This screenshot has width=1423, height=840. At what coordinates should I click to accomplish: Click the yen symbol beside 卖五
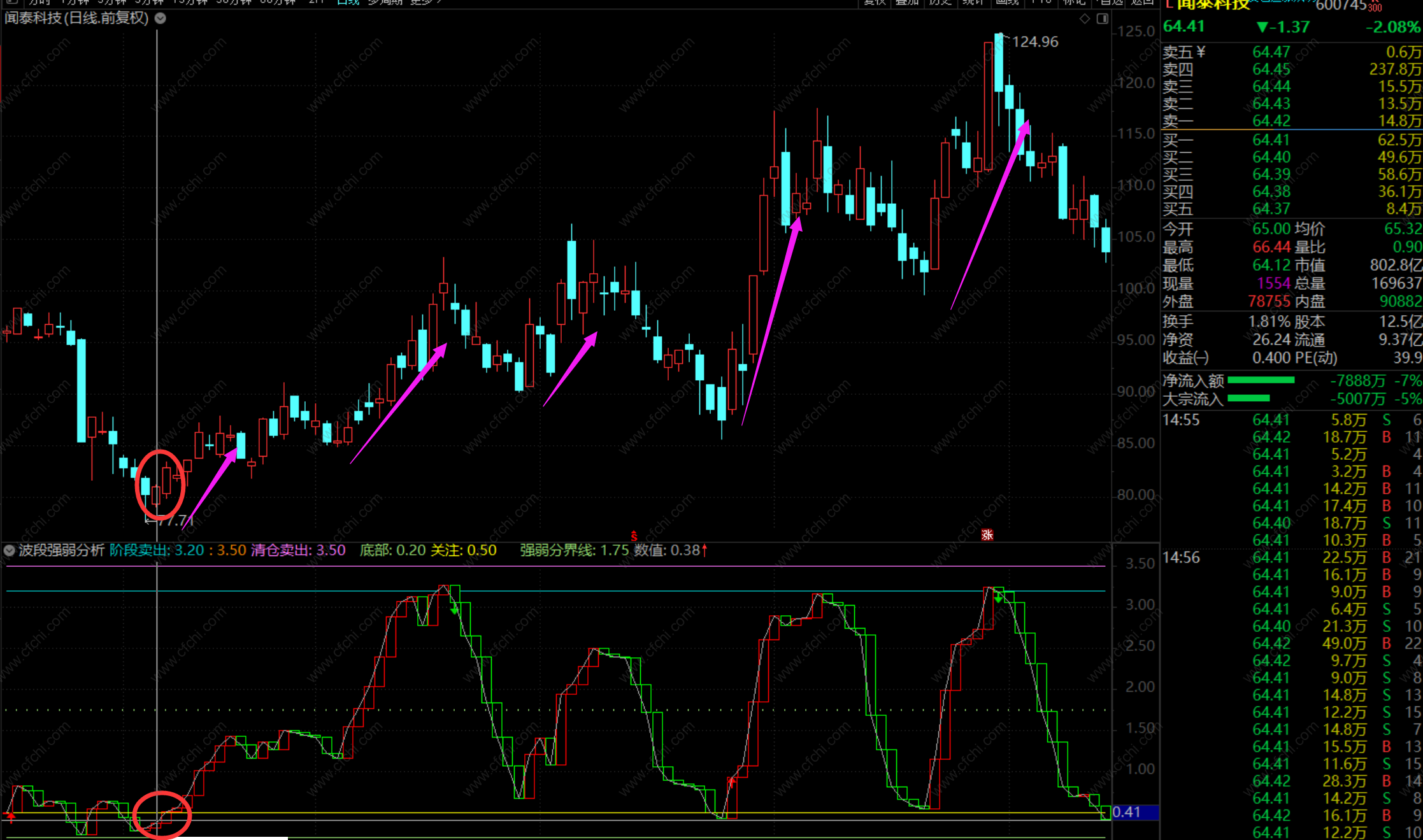pos(1201,52)
